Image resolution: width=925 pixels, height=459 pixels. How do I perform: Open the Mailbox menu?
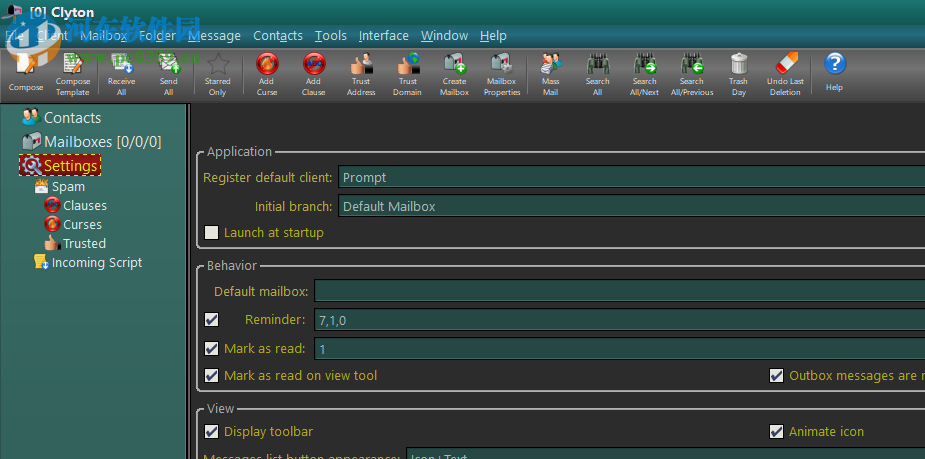coord(104,35)
